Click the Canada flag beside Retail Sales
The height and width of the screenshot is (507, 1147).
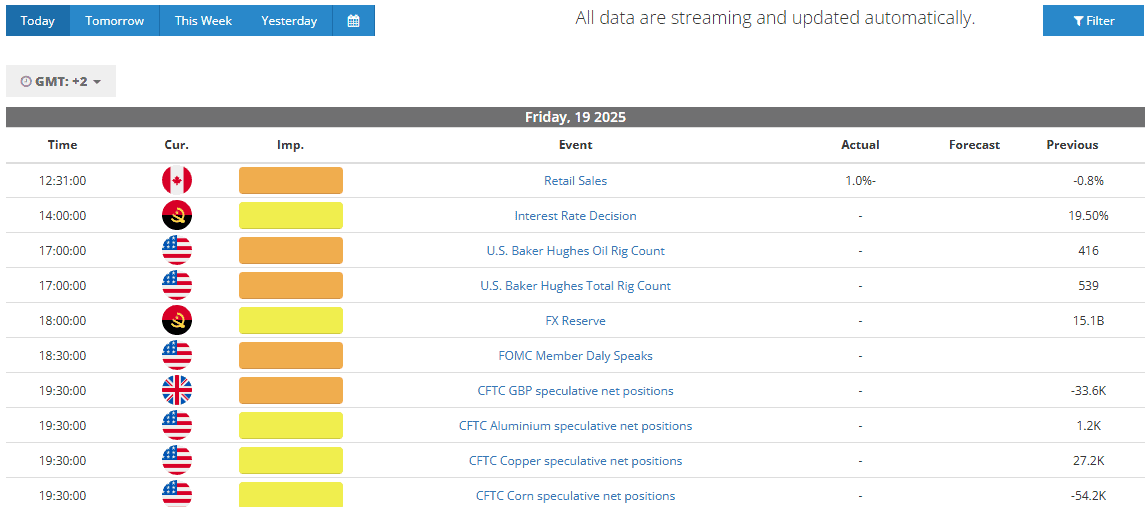(177, 181)
